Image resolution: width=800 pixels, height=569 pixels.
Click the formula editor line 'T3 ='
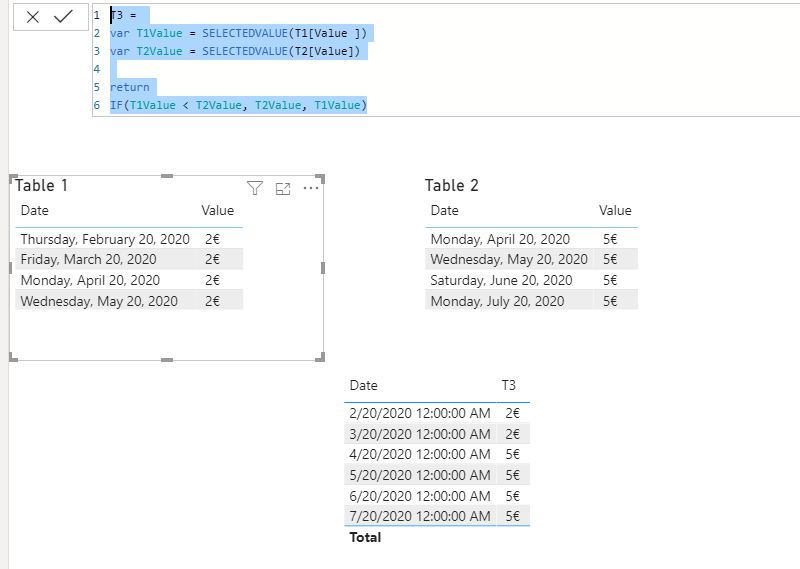[124, 15]
